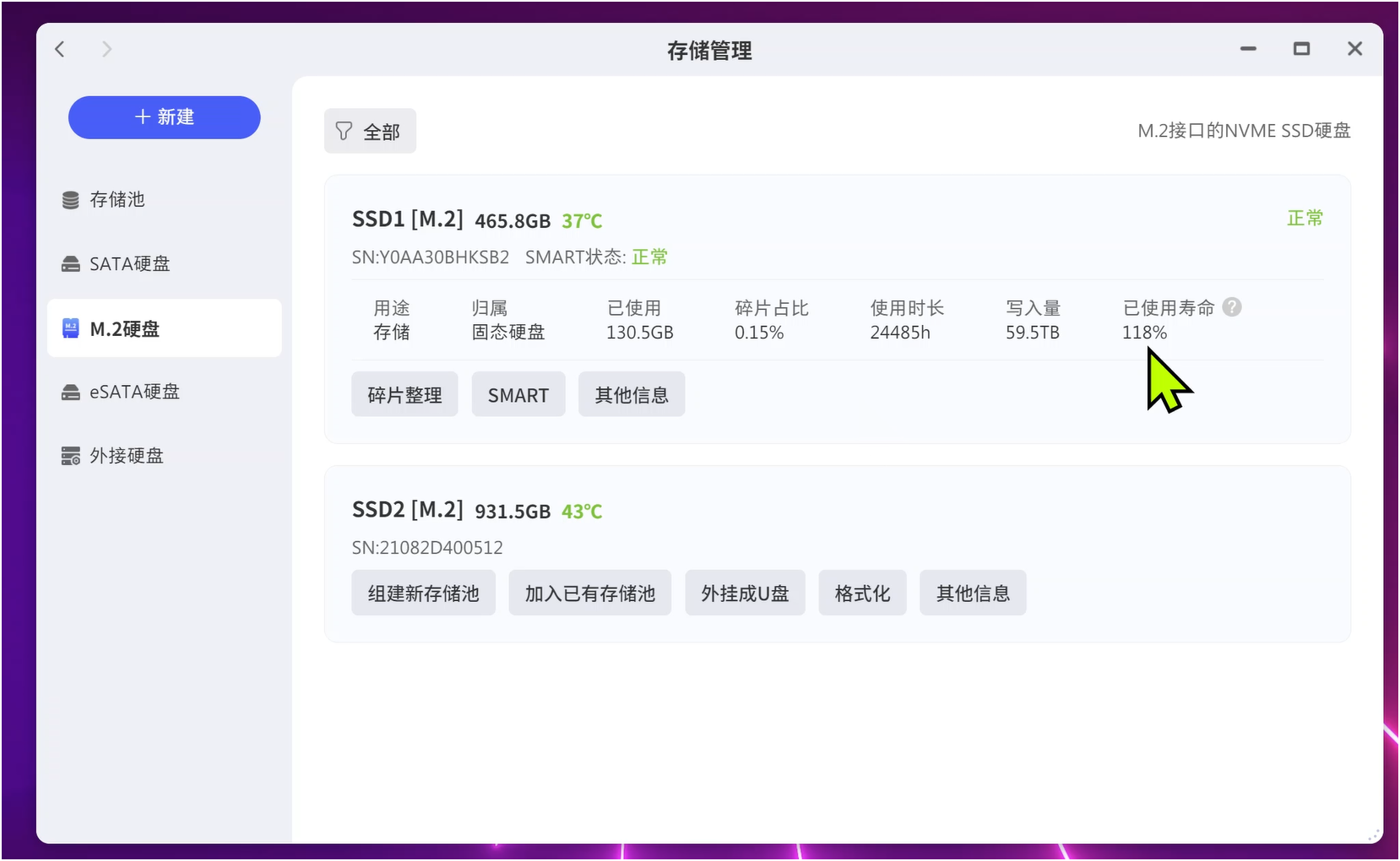
Task: Click the 正常 status at card right
Action: coord(1305,218)
